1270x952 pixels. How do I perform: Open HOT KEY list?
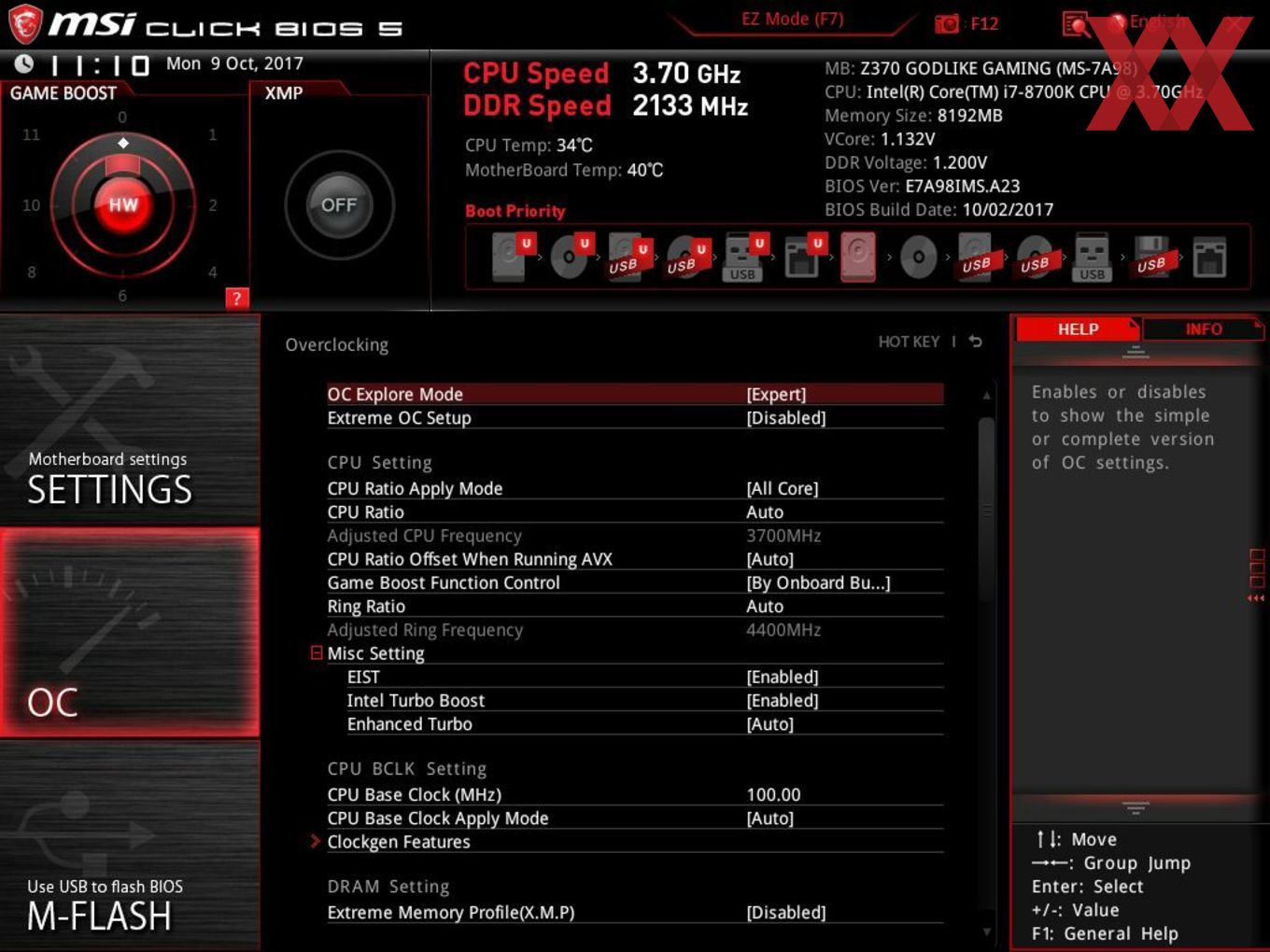(x=909, y=342)
